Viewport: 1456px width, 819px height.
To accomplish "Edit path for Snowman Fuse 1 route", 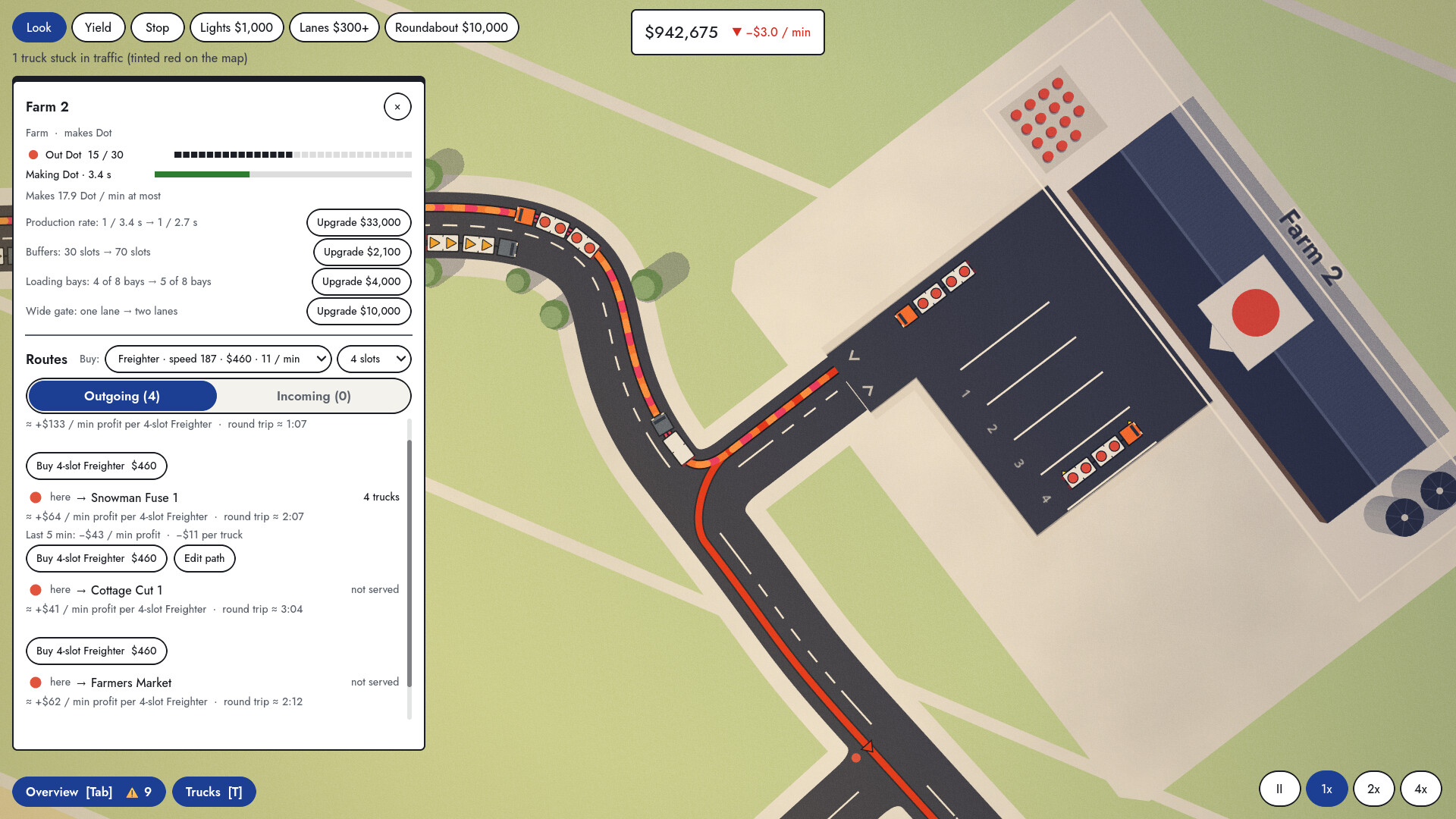I will point(204,558).
